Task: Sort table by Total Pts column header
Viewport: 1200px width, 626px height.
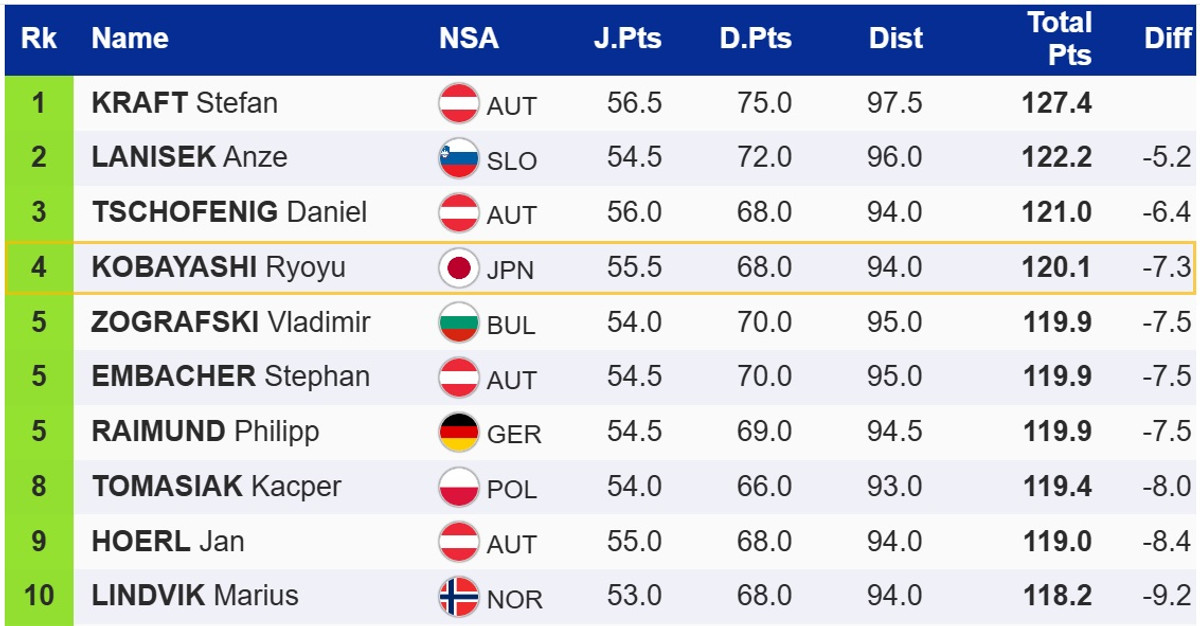Action: 1059,39
